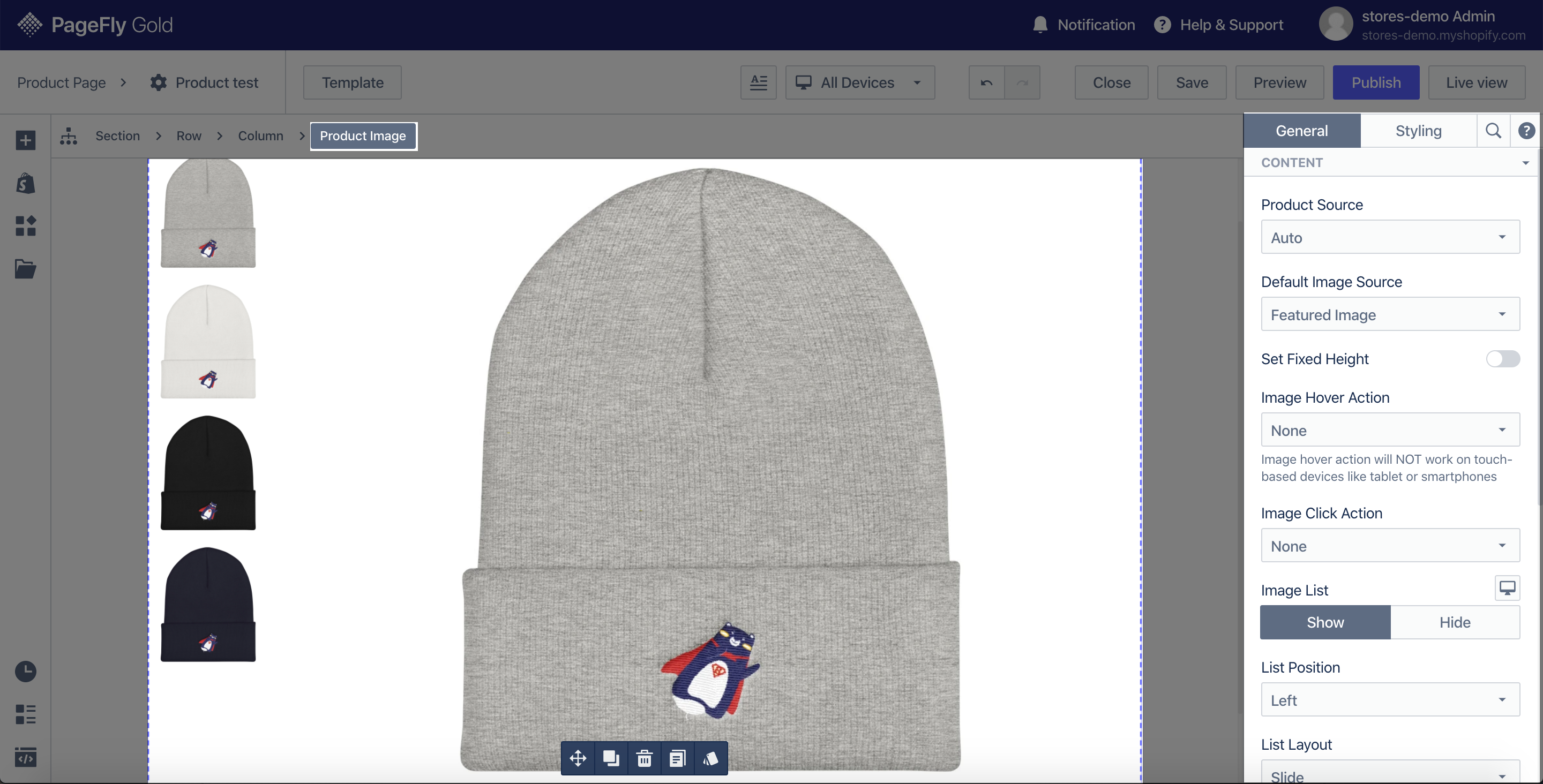Click the main gray beanie product image
This screenshot has width=1543, height=784.
click(x=710, y=469)
